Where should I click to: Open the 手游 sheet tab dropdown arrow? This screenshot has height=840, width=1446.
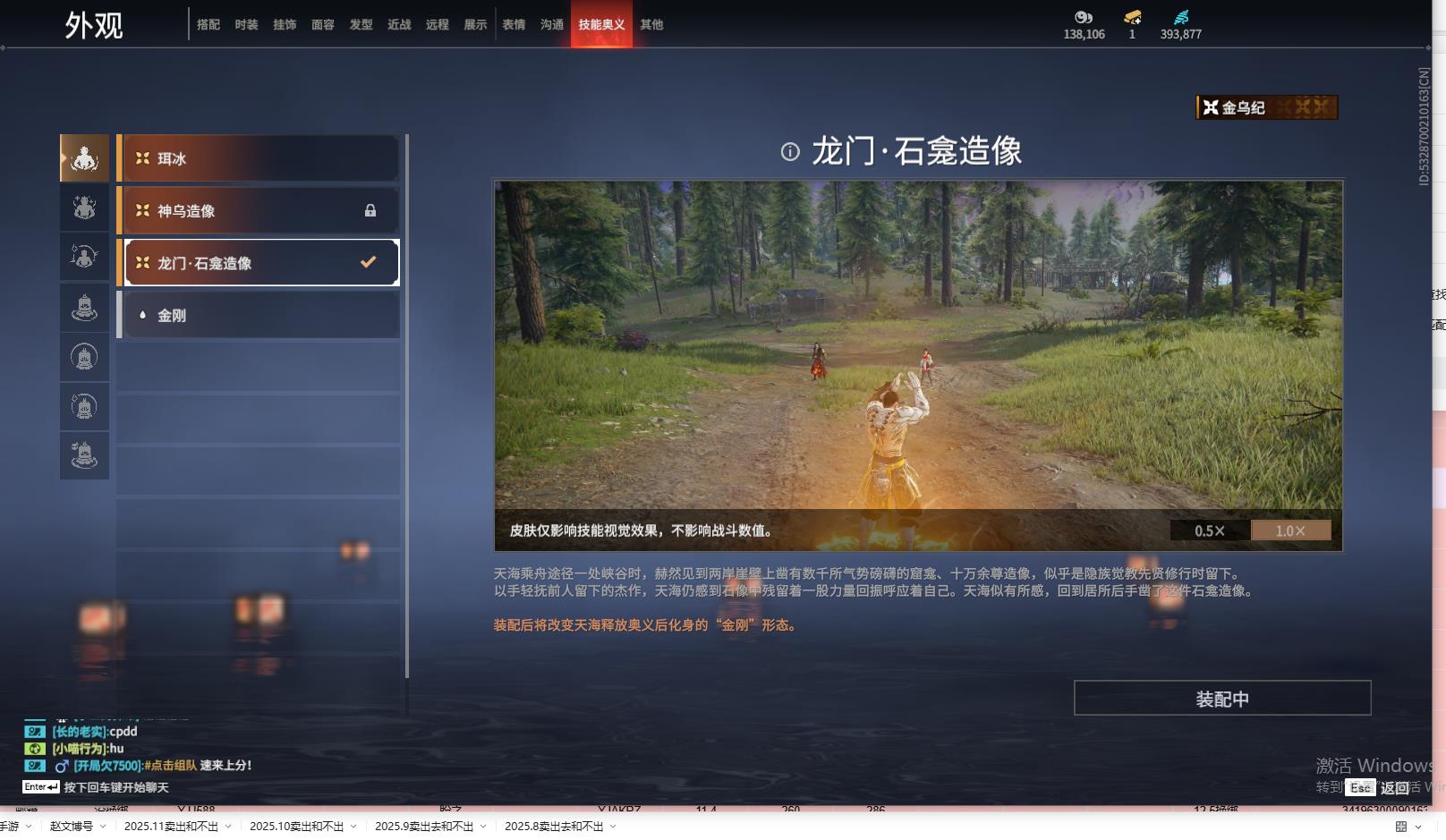29,827
